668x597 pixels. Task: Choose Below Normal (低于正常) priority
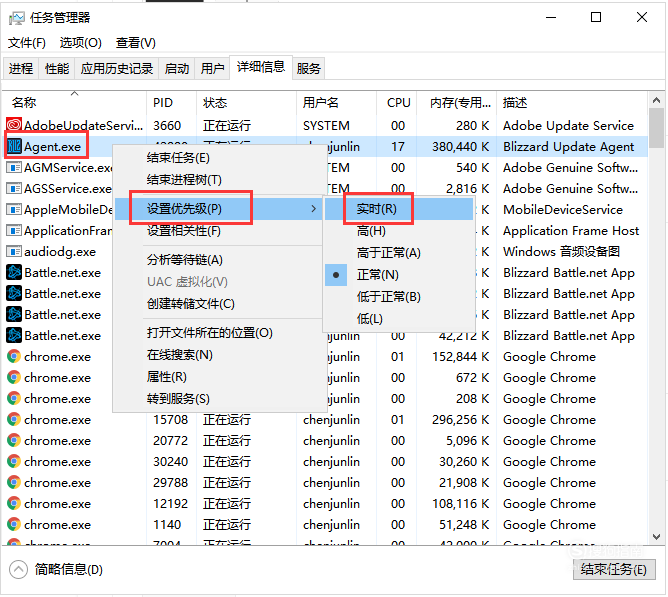tap(399, 297)
